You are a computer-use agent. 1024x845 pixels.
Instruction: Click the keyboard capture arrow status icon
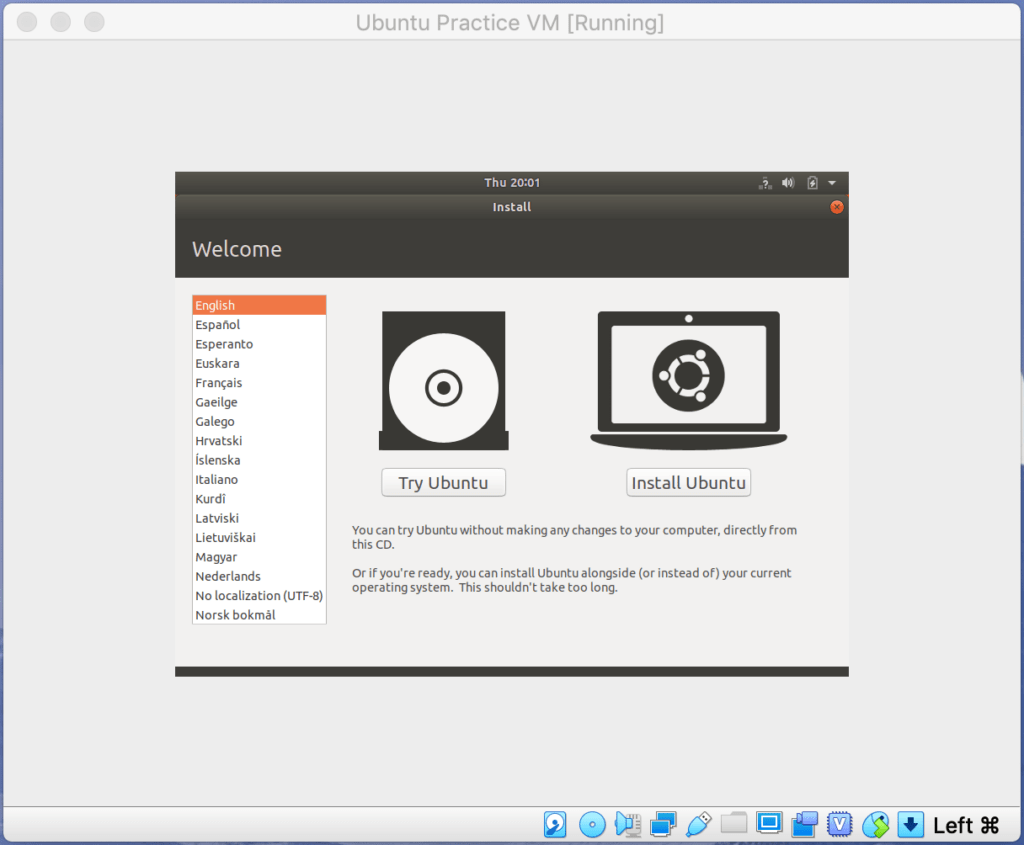[x=910, y=824]
